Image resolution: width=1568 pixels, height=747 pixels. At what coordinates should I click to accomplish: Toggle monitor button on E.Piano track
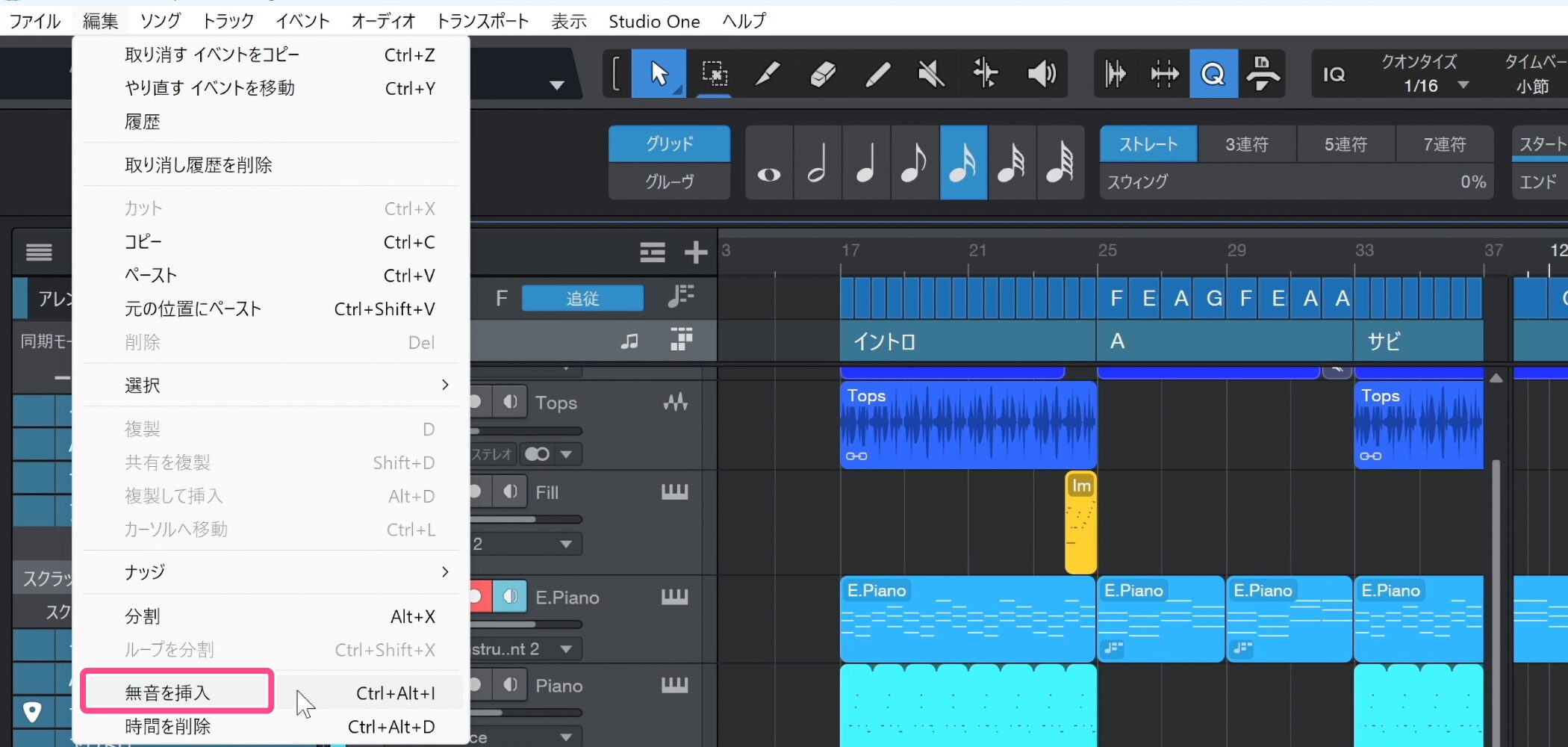(511, 597)
